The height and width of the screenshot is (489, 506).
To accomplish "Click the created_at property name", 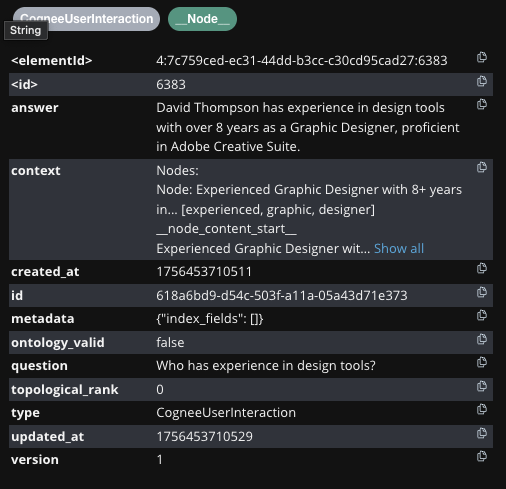I will click(x=45, y=272).
